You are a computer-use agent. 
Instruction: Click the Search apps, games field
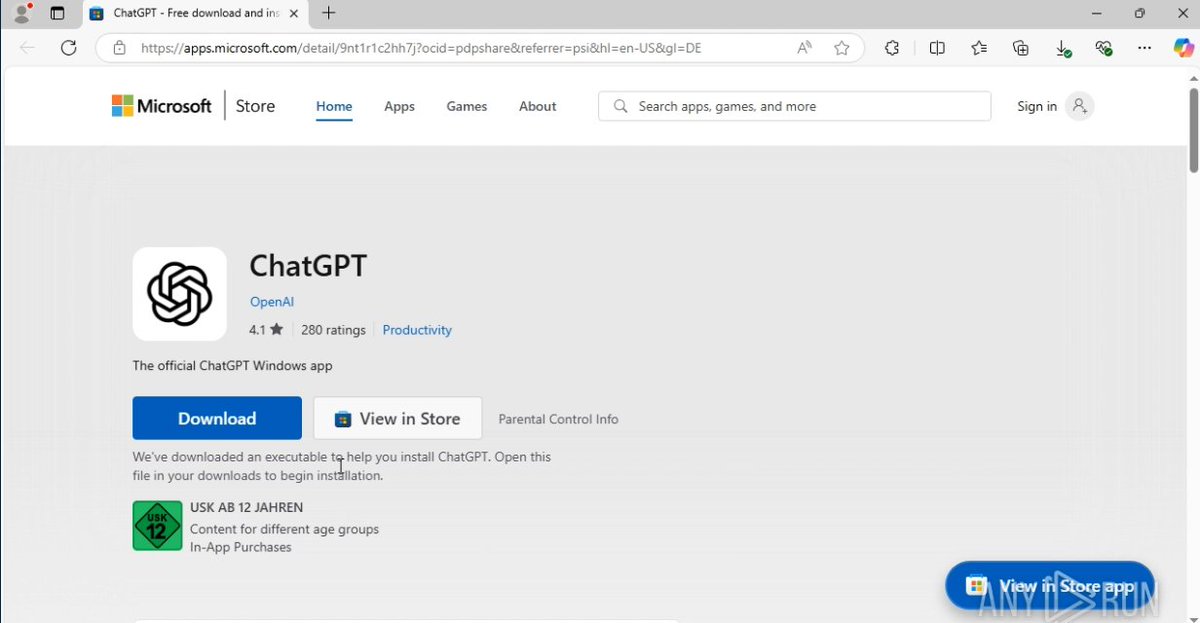pos(794,106)
